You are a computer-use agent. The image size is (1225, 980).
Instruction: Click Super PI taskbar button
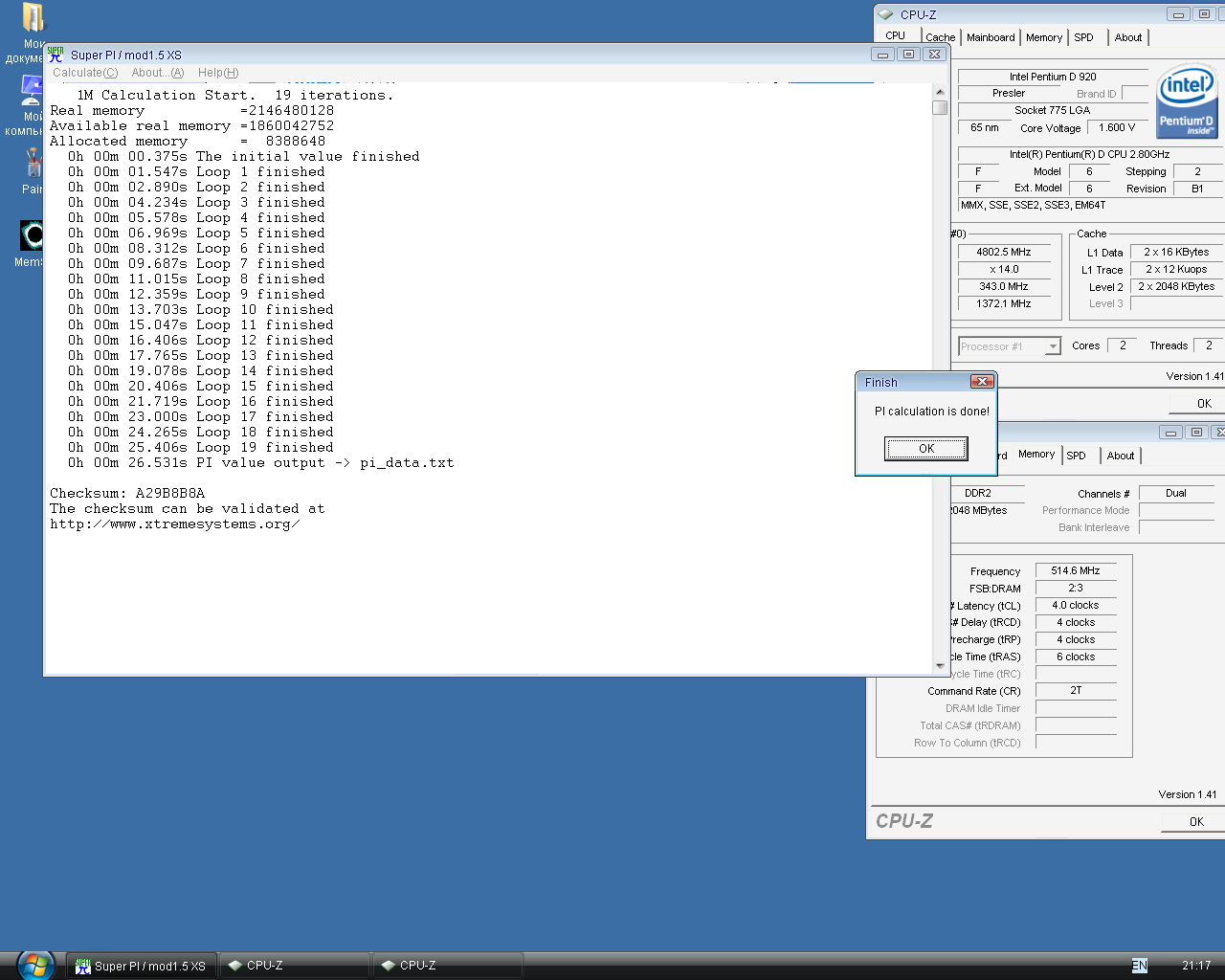(x=142, y=966)
